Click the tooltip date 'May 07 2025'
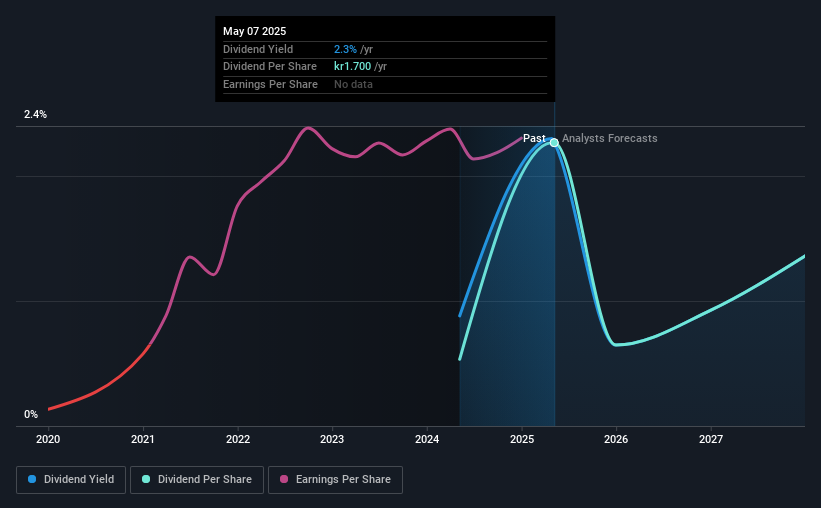The image size is (821, 508). [x=254, y=31]
